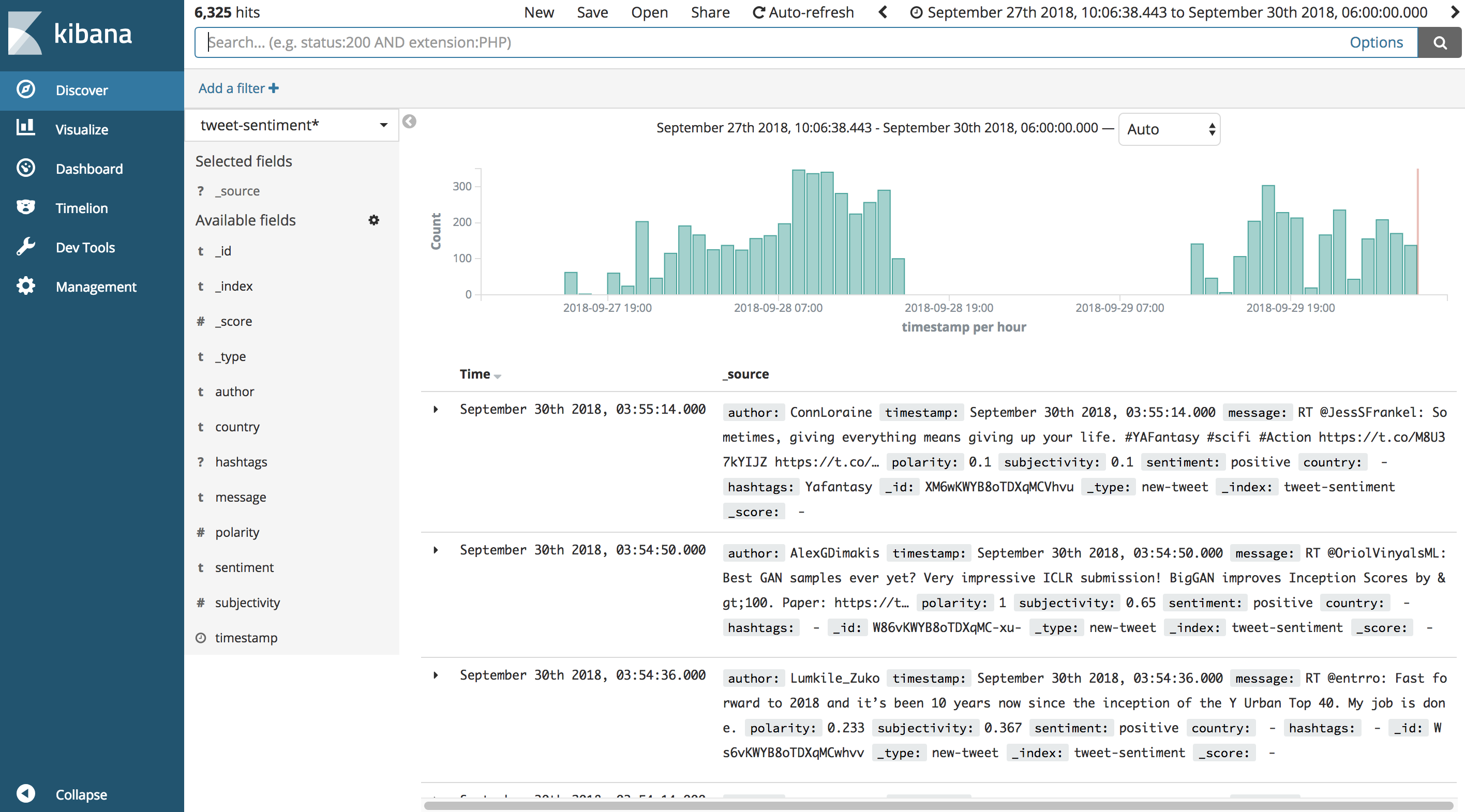The height and width of the screenshot is (812, 1465).
Task: Open Management via gear icon
Action: point(25,286)
